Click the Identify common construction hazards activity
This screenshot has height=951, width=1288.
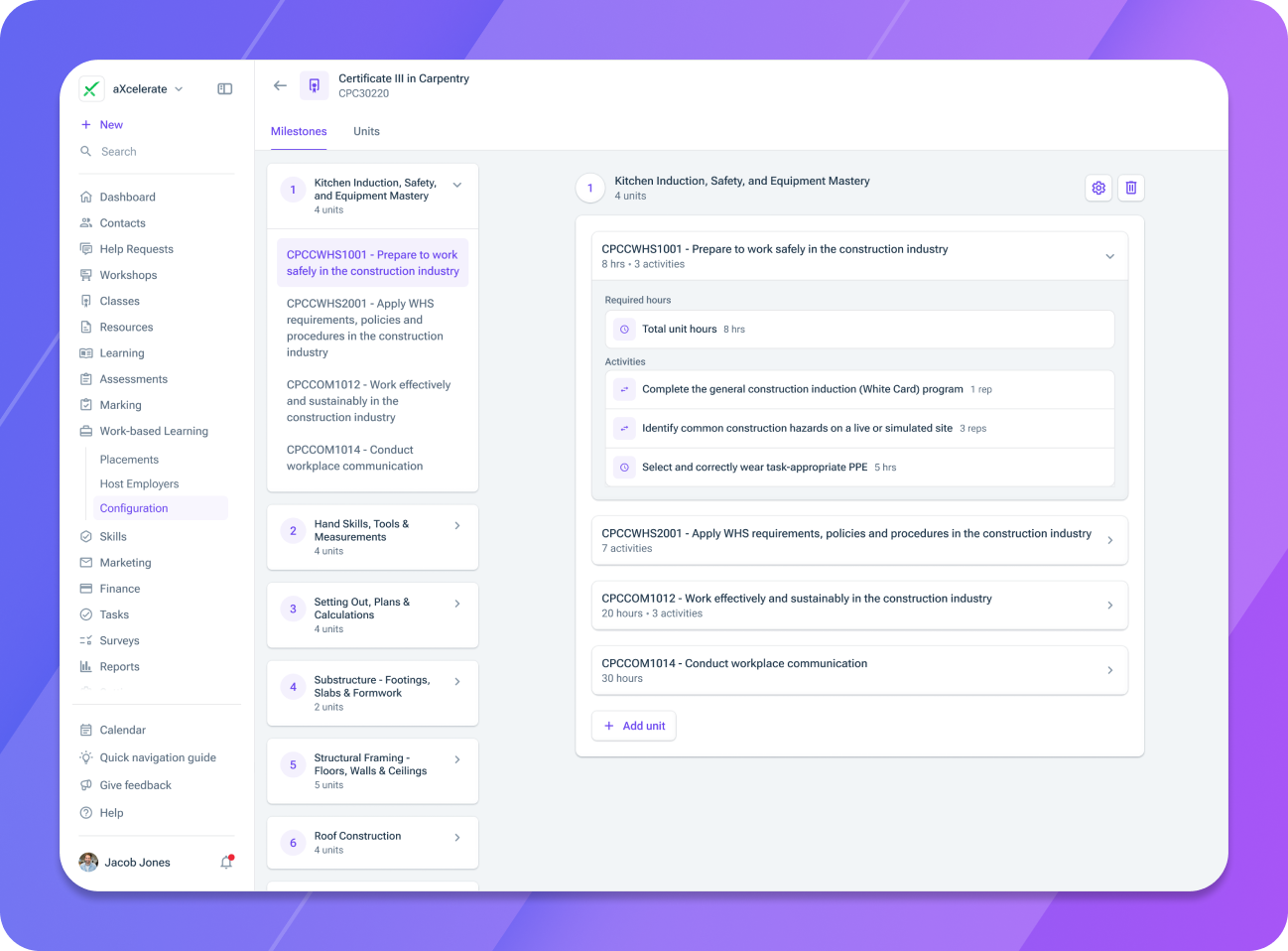(x=859, y=428)
